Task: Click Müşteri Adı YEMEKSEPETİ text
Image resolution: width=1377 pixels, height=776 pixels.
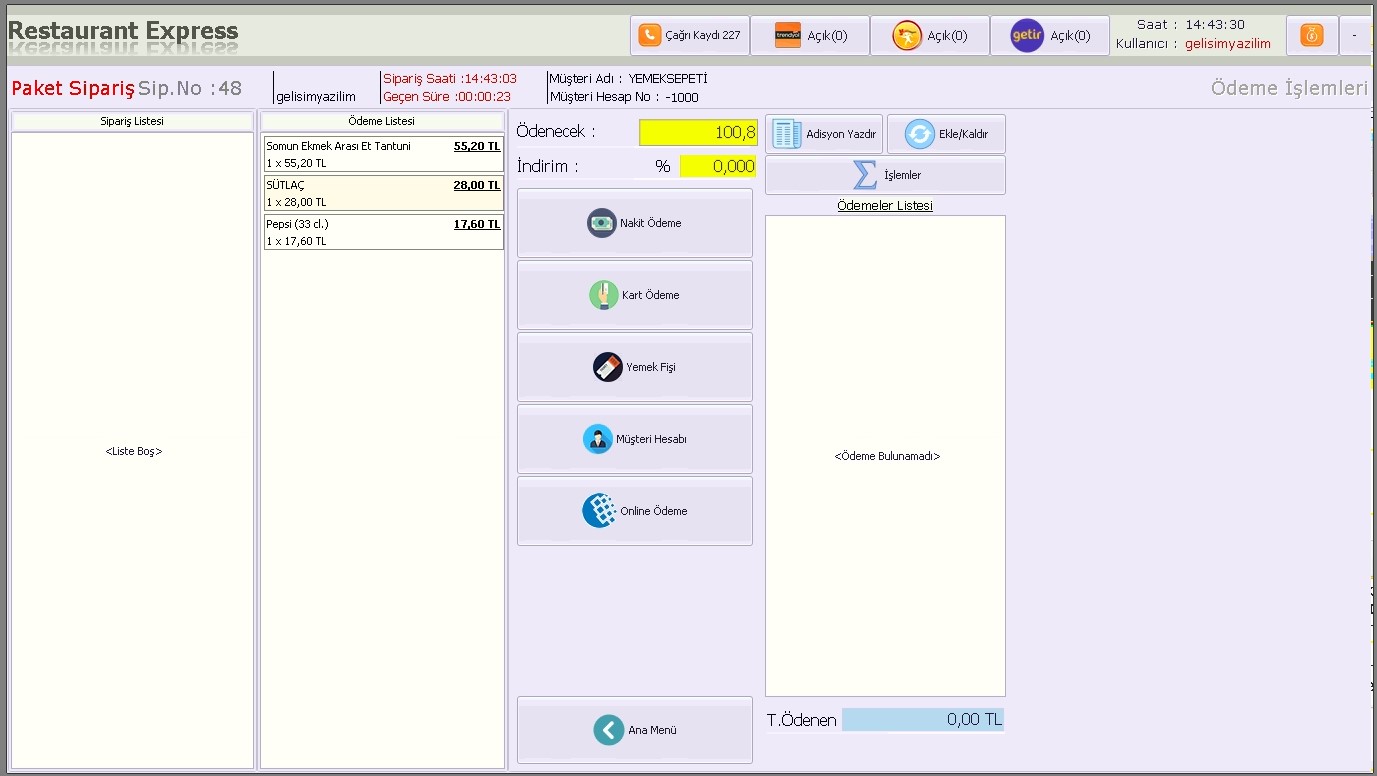Action: pyautogui.click(x=628, y=78)
